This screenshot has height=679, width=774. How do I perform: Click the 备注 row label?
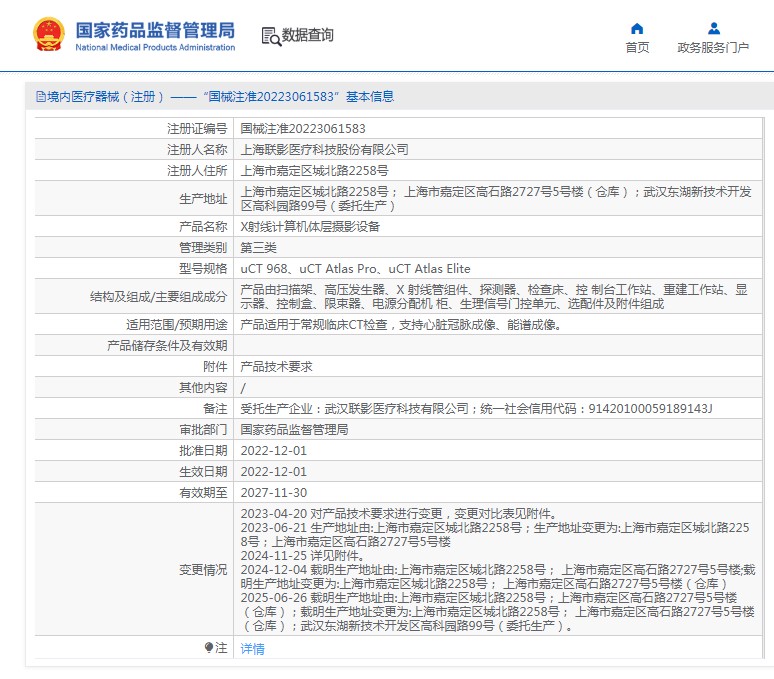coord(215,409)
